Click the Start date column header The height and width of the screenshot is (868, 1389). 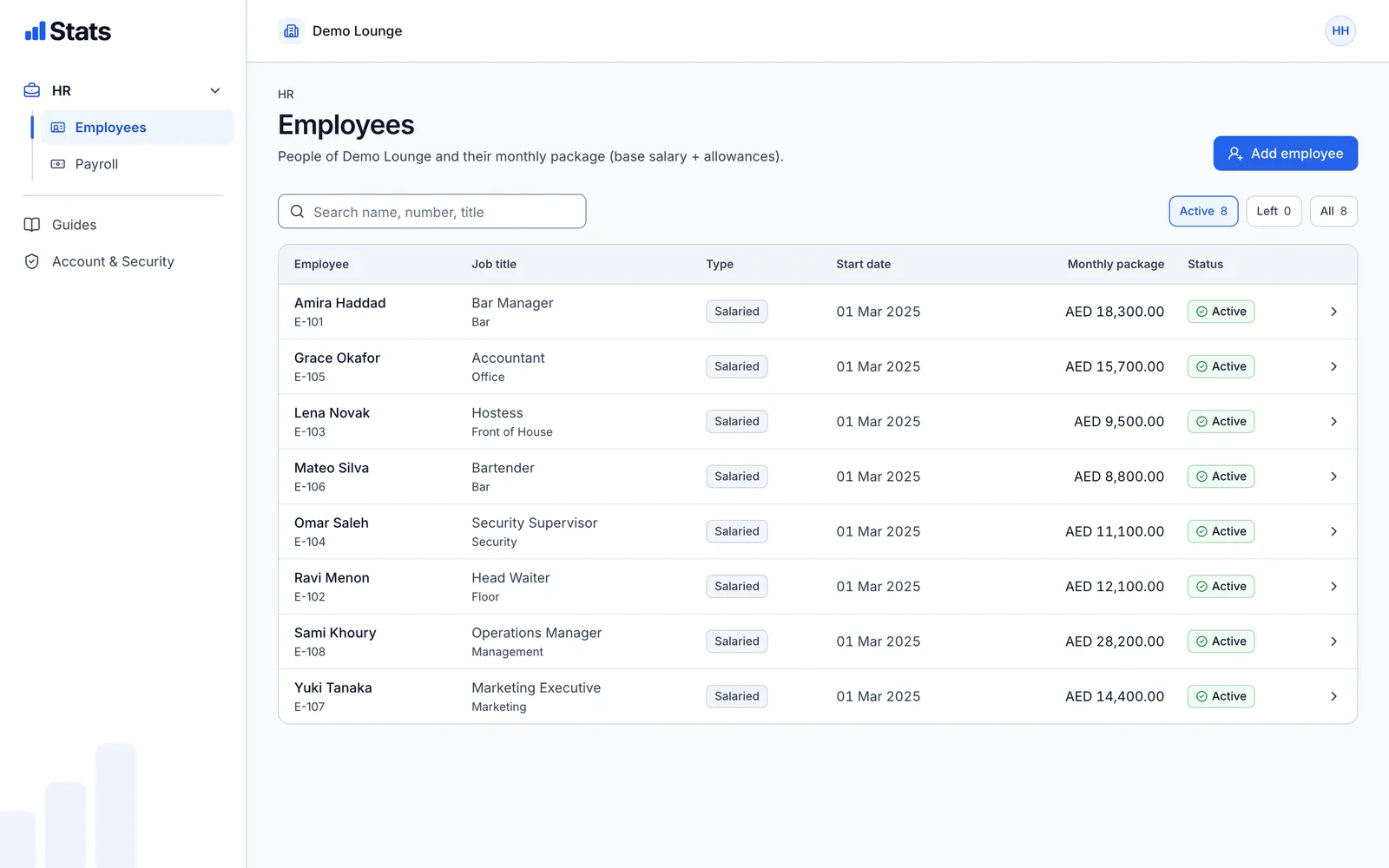click(x=863, y=264)
